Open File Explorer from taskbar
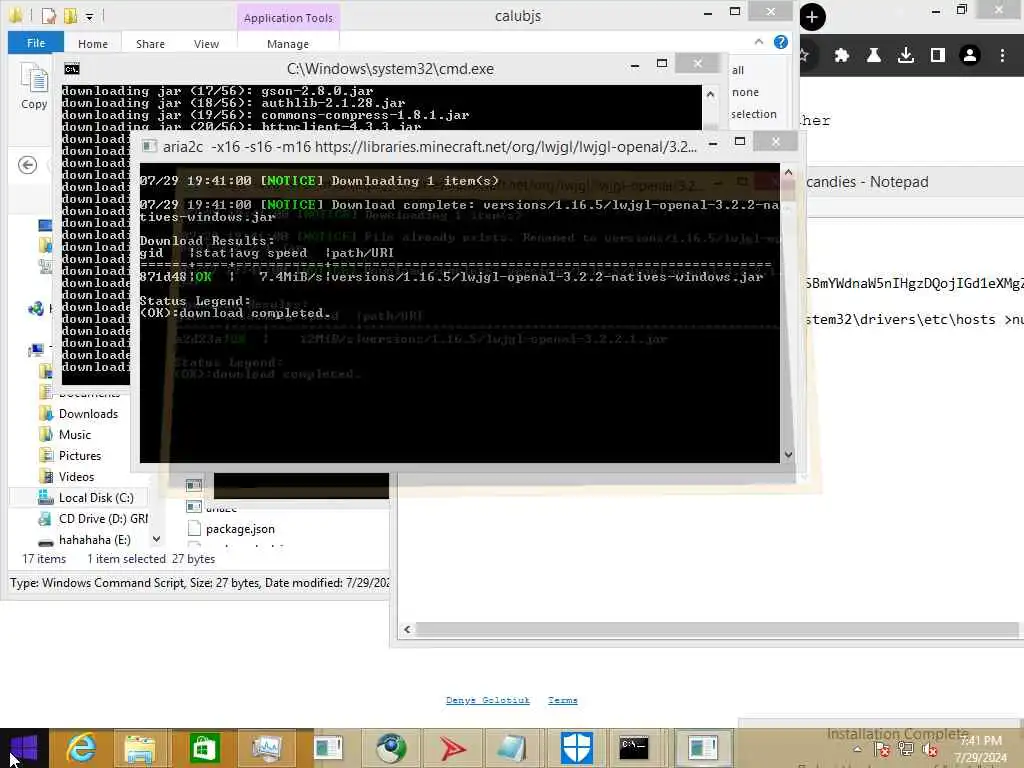The height and width of the screenshot is (768, 1024). [x=140, y=748]
